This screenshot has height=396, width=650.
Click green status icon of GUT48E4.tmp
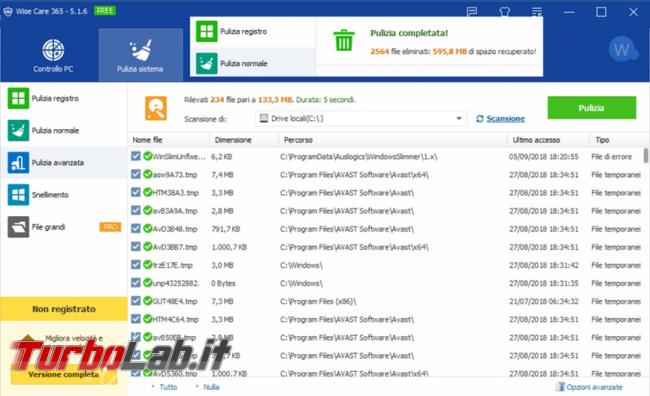[x=148, y=301]
